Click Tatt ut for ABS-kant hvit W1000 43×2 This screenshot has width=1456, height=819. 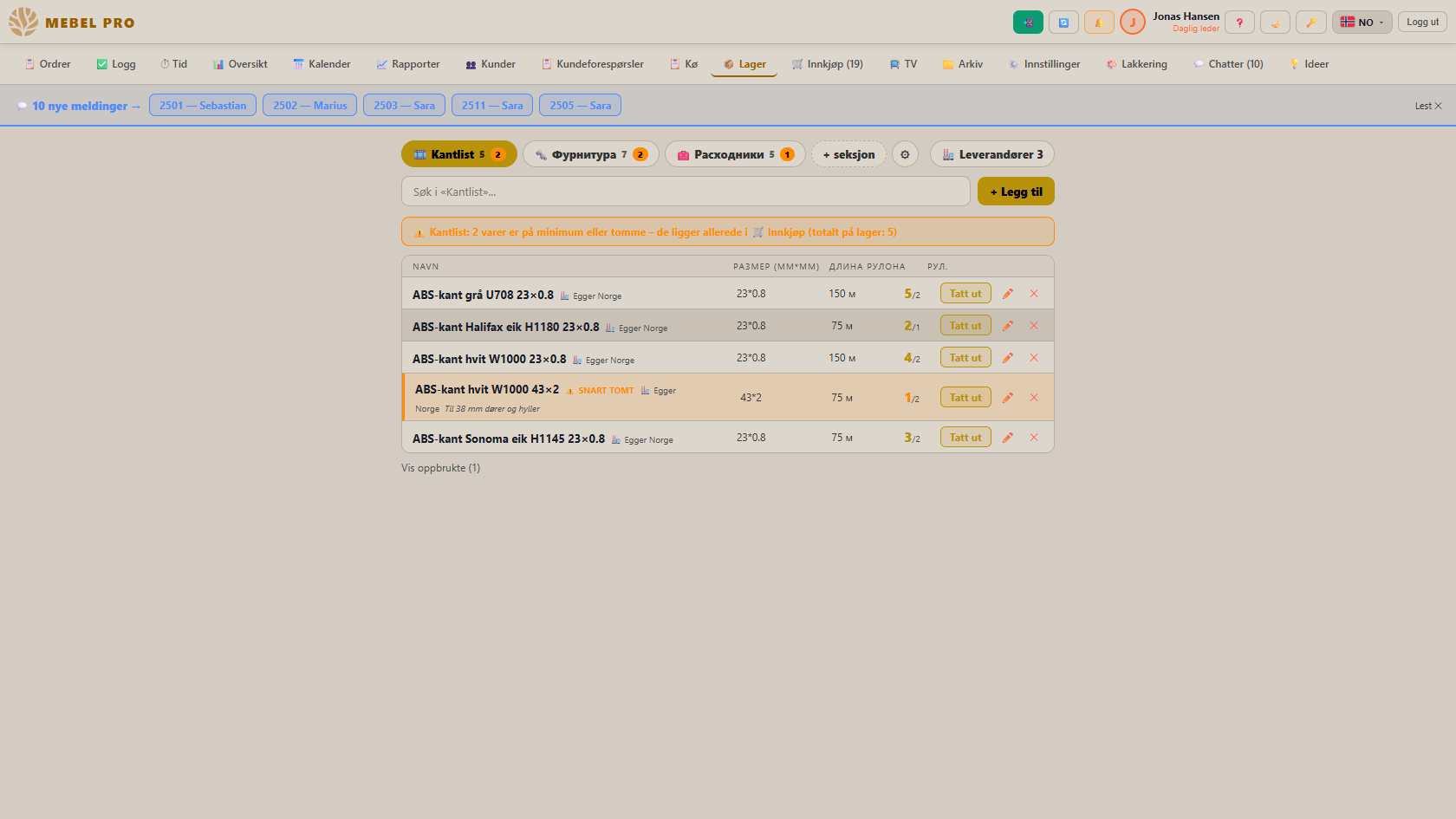pos(965,398)
